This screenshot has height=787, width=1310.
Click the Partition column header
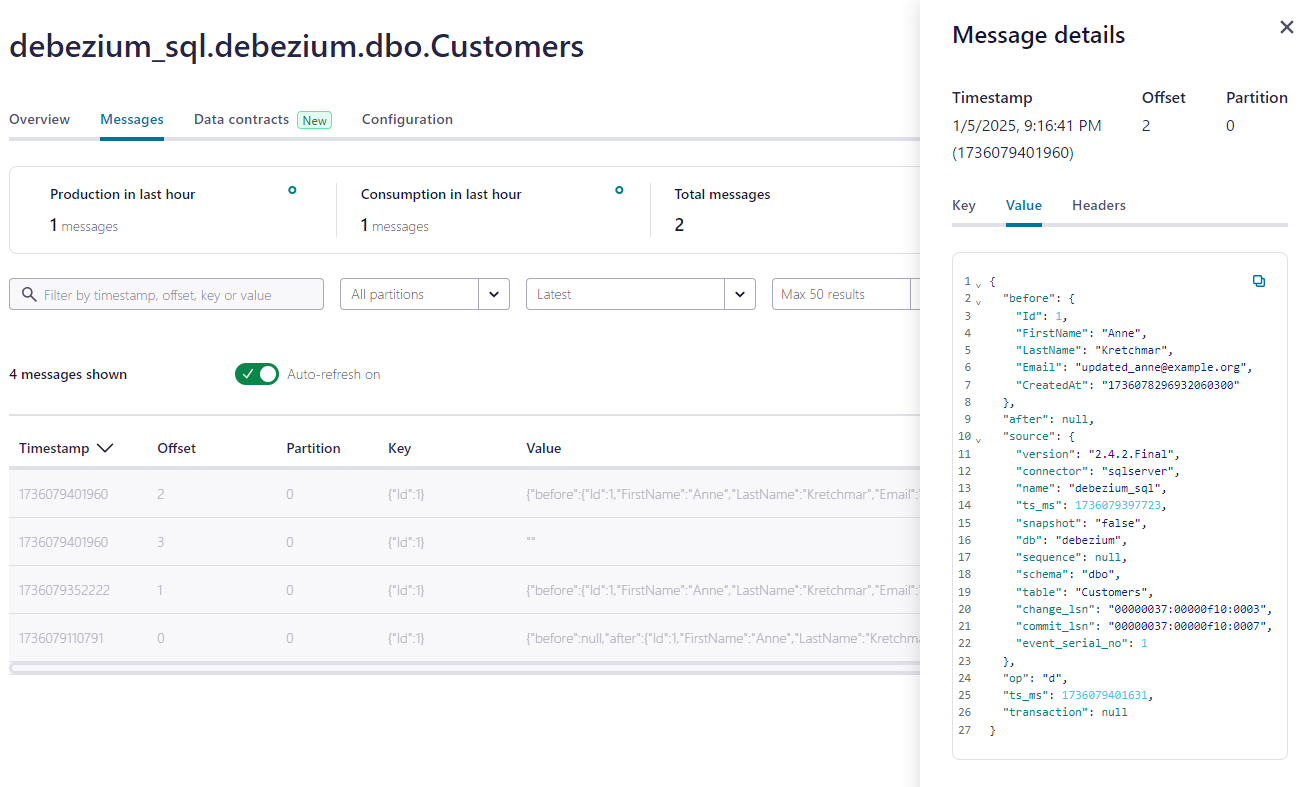click(314, 448)
